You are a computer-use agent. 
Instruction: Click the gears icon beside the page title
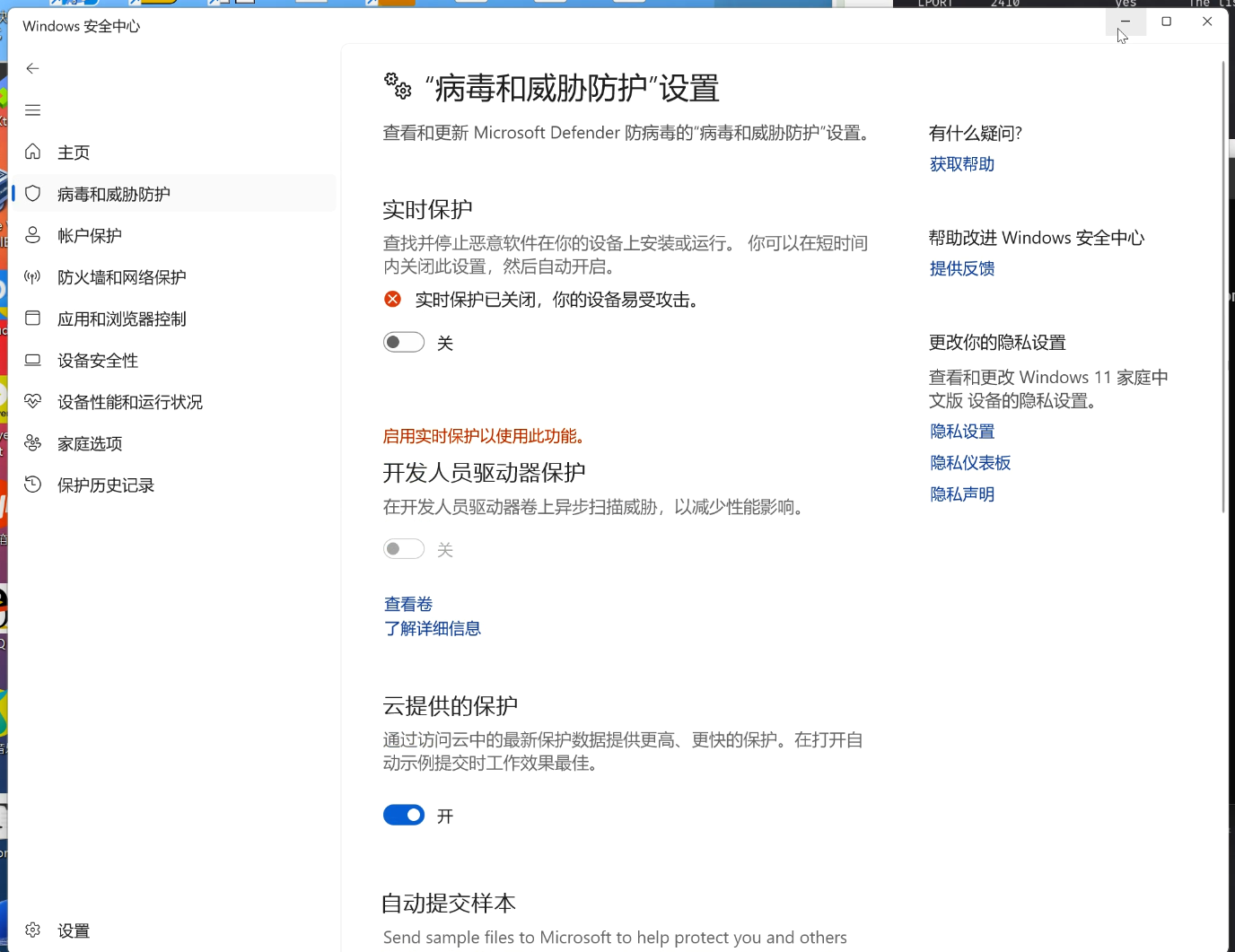pyautogui.click(x=398, y=86)
